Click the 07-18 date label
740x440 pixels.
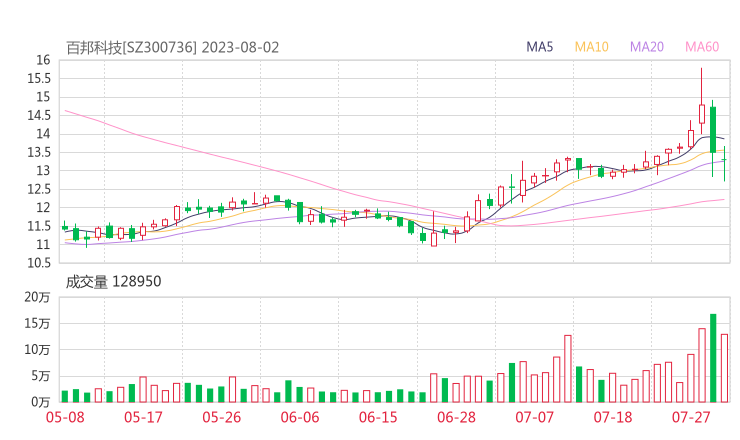click(613, 417)
